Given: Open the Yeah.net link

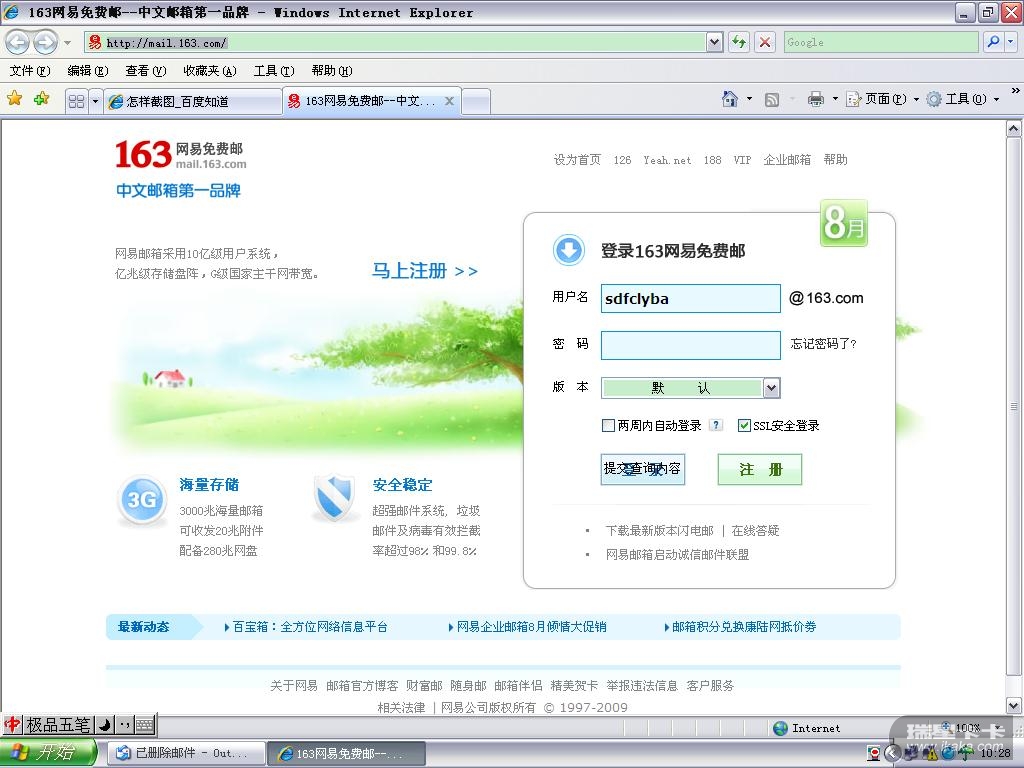Looking at the screenshot, I should (x=667, y=160).
